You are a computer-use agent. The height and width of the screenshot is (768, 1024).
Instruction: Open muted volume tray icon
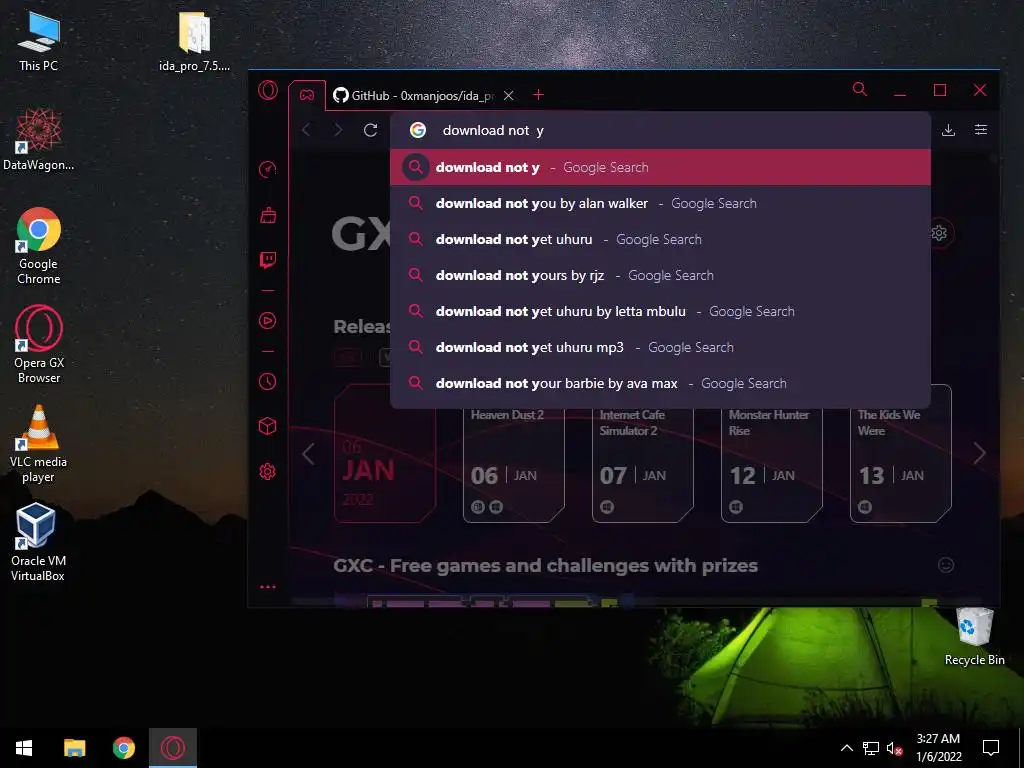tap(895, 748)
